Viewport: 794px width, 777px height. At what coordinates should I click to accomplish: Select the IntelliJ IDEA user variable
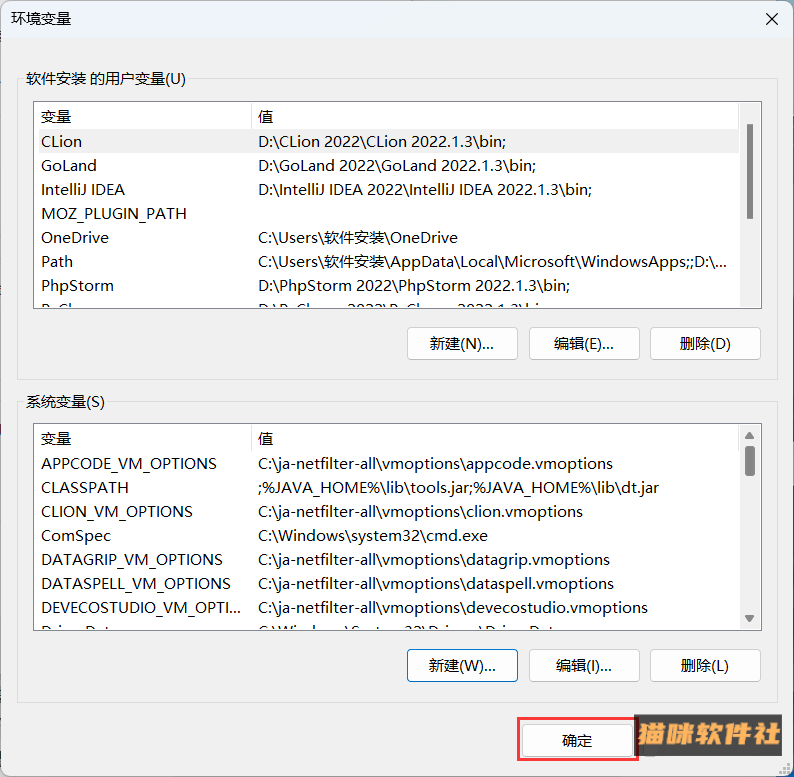[388, 189]
